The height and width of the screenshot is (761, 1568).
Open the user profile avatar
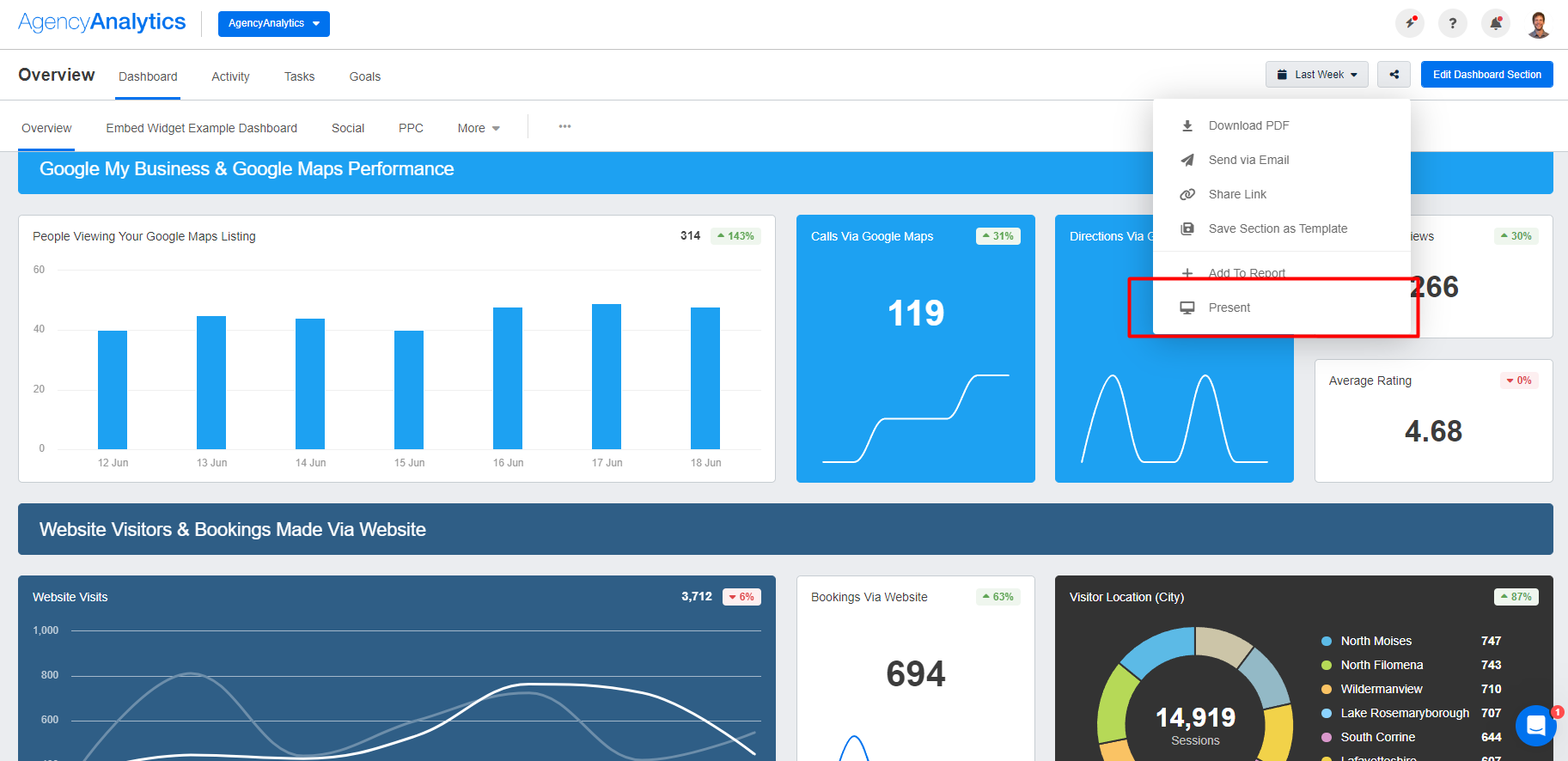point(1539,23)
